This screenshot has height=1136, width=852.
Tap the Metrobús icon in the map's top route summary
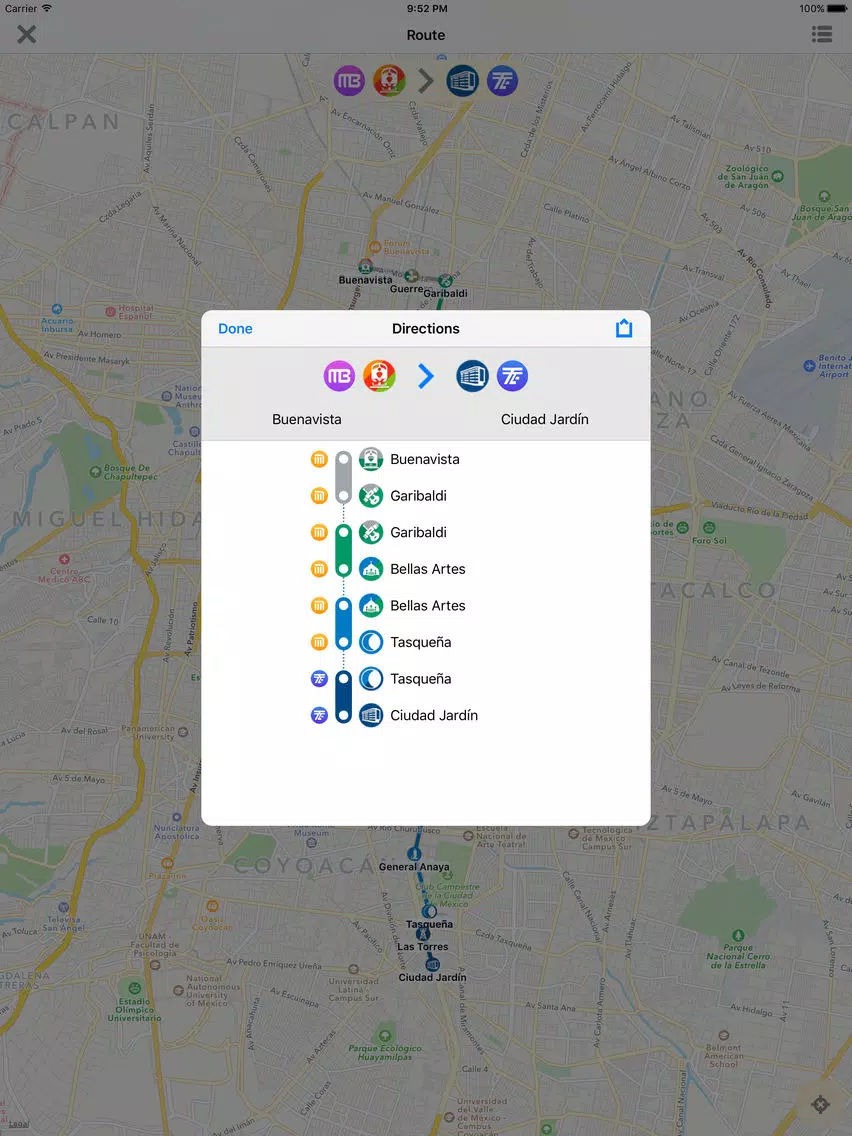point(349,81)
